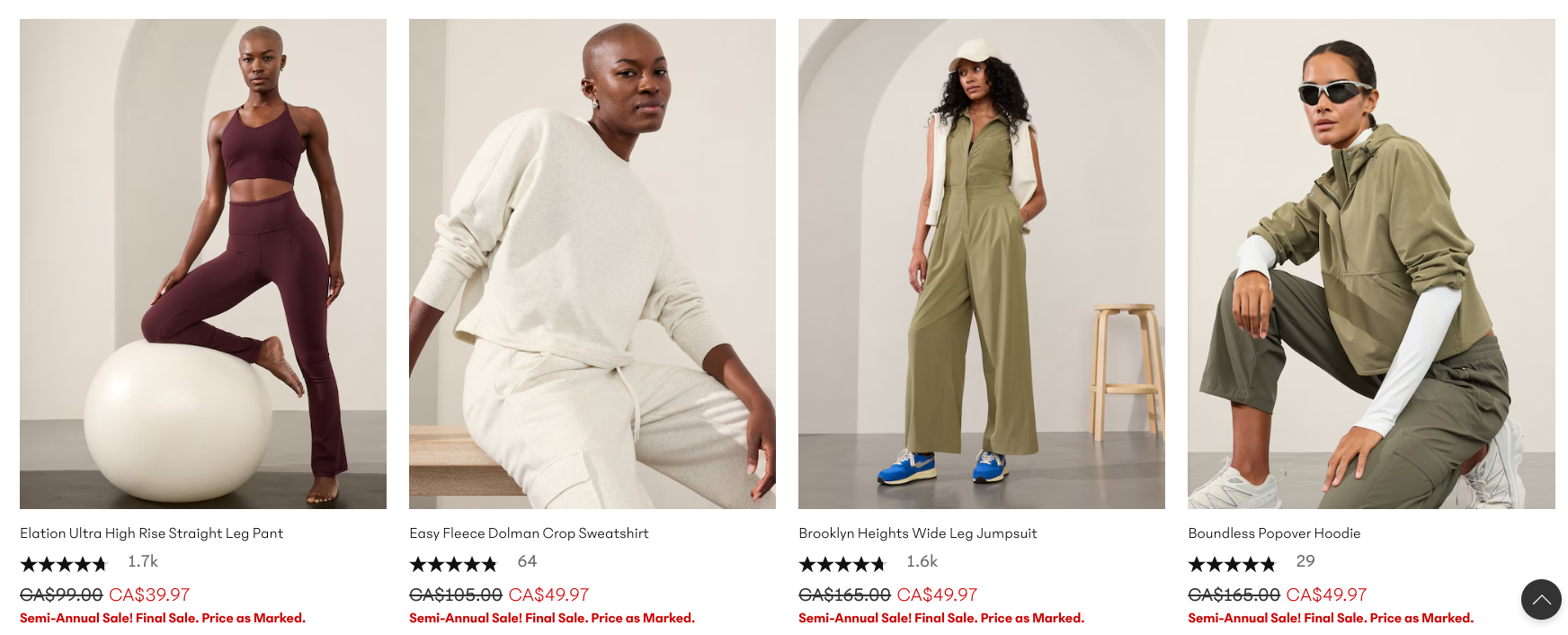Open the Brooklyn Heights Jumpsuit product image
Screen dimensions: 1568x635
coord(982,264)
